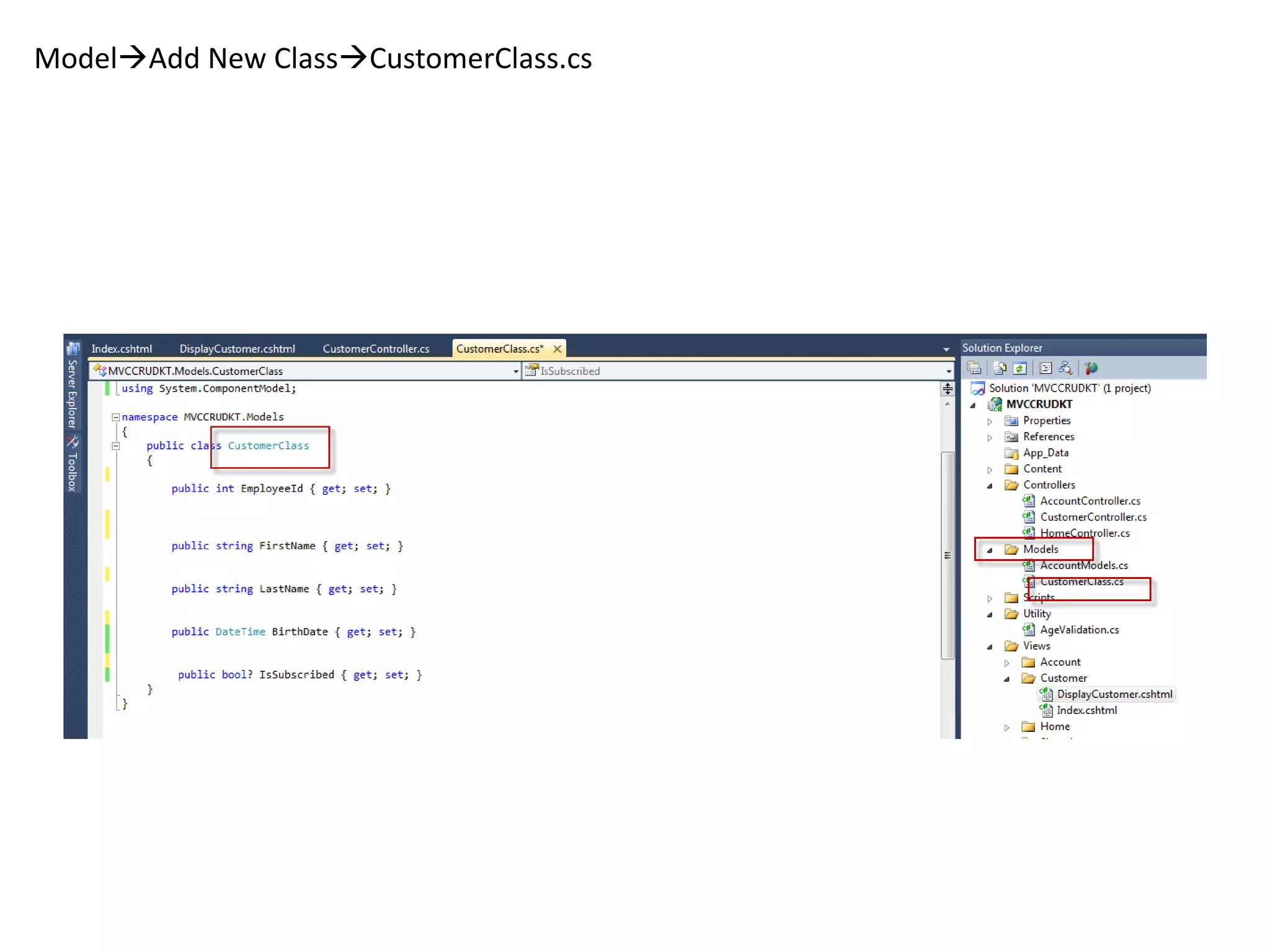Open the IsSubscribed member dropdown

click(949, 371)
